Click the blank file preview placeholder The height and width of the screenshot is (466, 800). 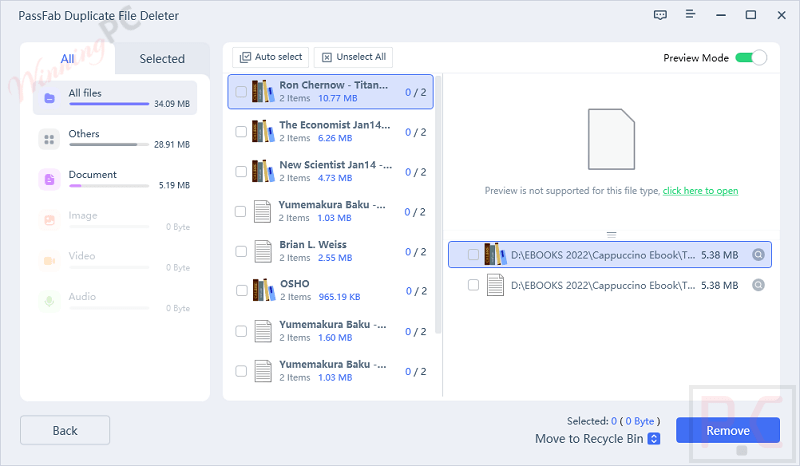coord(611,139)
